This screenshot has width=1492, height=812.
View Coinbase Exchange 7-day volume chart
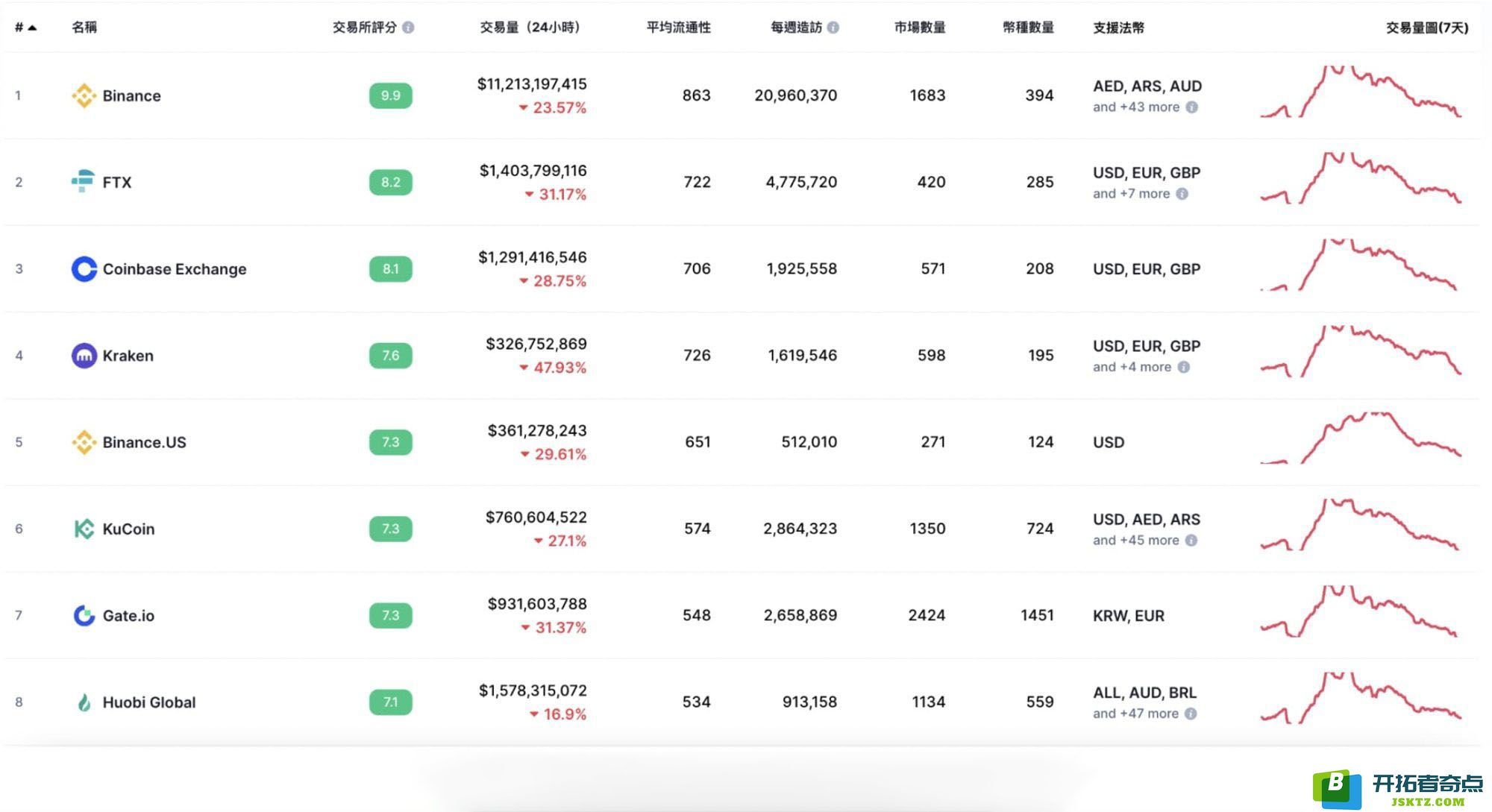pos(1359,265)
